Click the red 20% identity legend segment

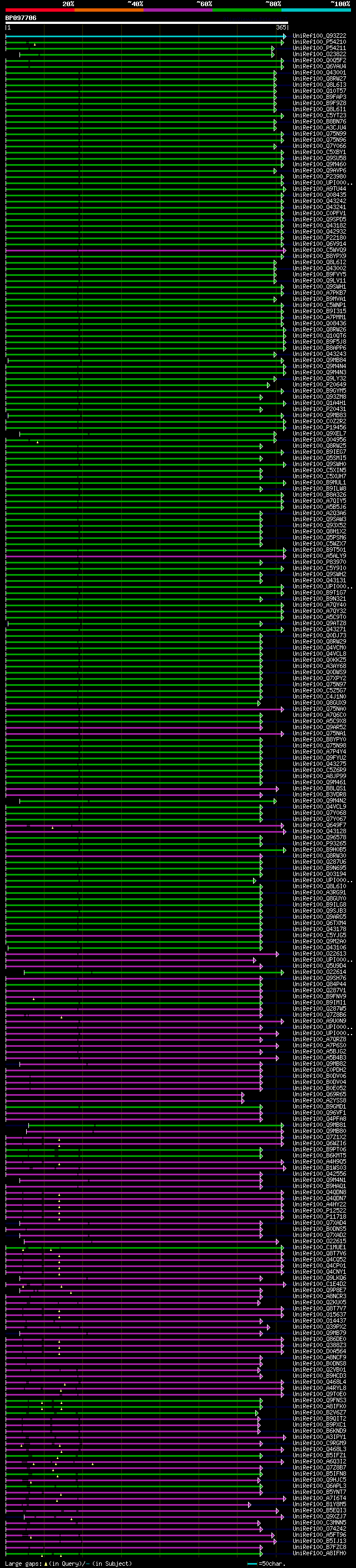coord(39,10)
